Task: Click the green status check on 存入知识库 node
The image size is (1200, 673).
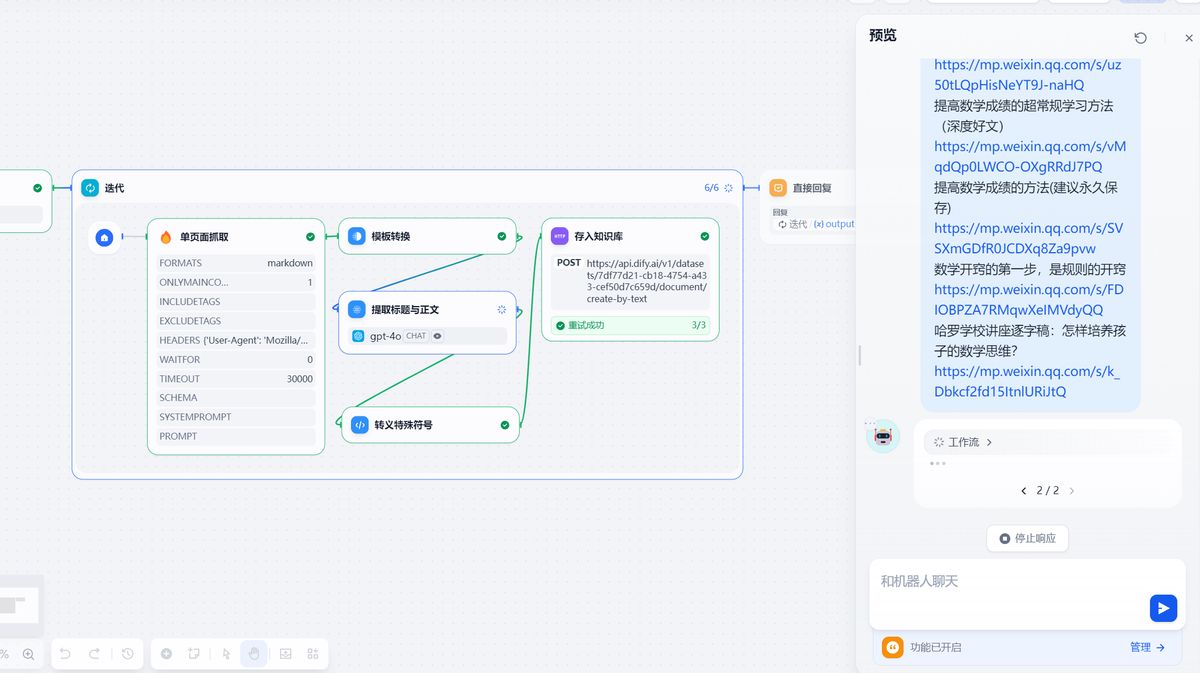Action: [704, 236]
